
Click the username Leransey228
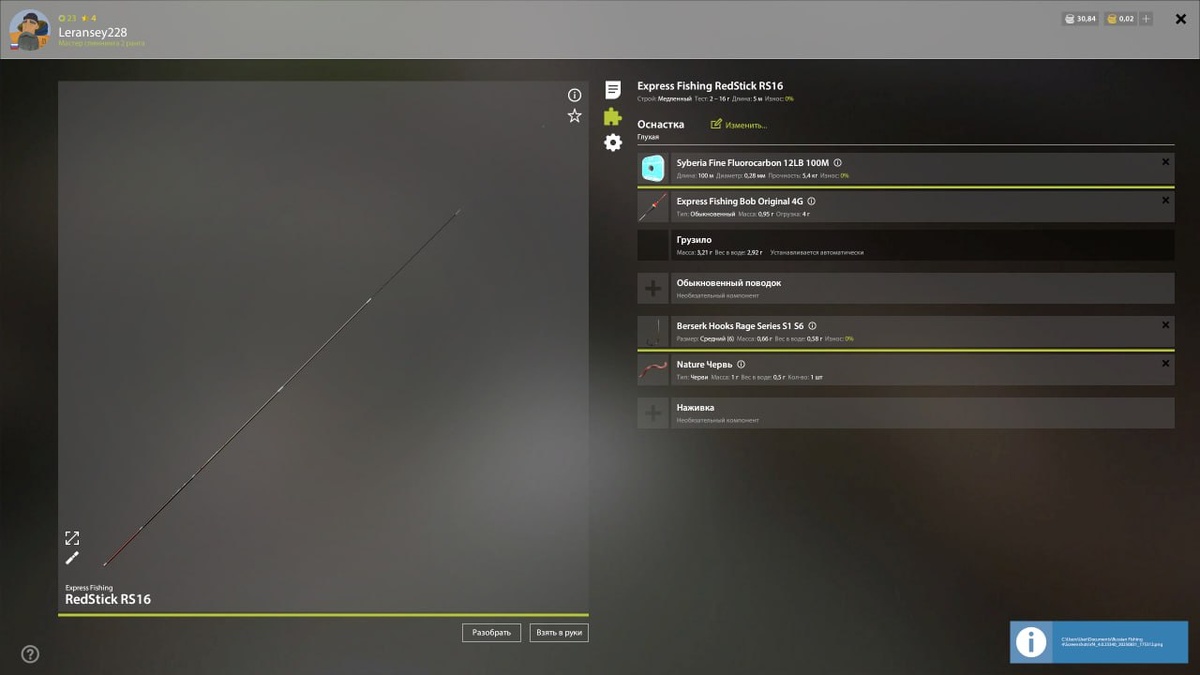(x=93, y=32)
